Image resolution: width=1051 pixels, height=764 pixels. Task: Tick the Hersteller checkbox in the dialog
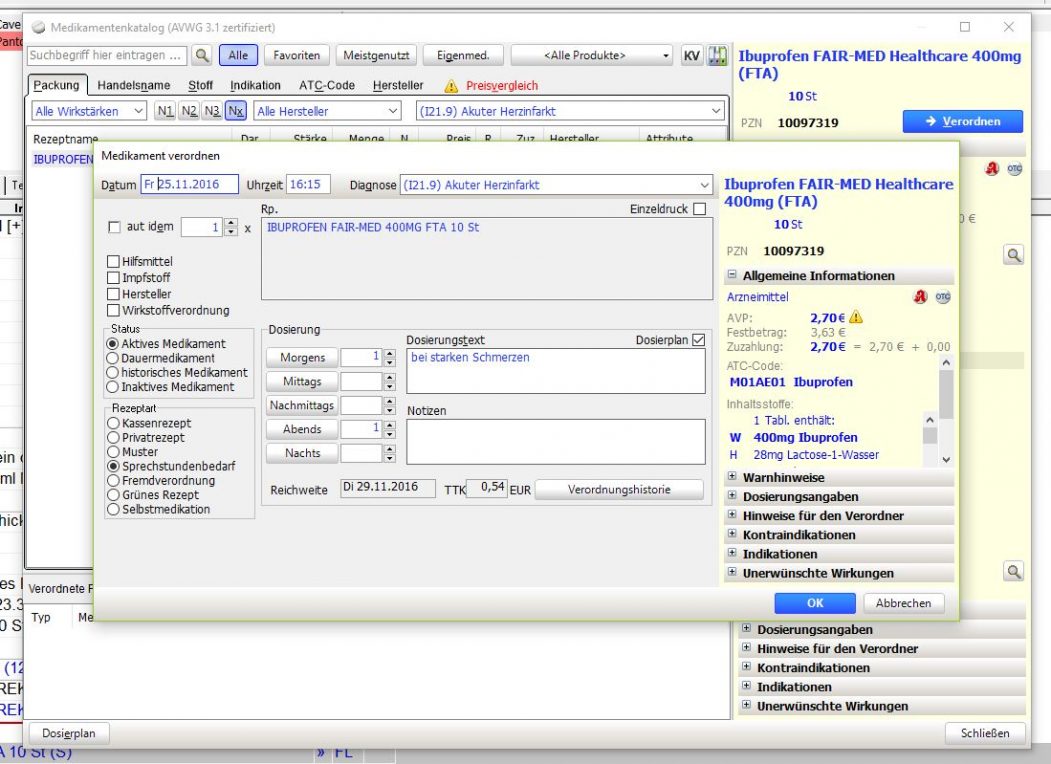pos(113,294)
